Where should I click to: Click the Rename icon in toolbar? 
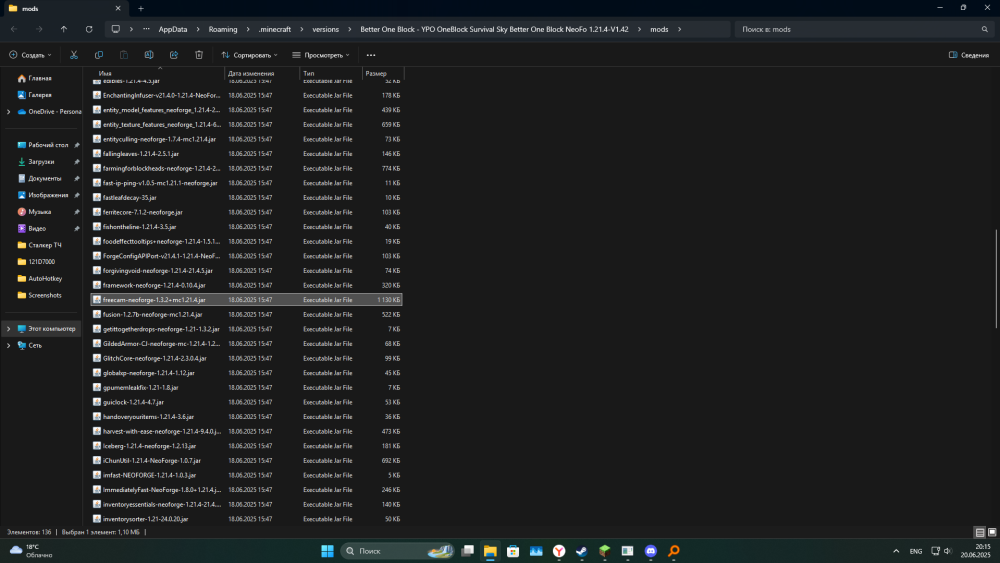[149, 55]
